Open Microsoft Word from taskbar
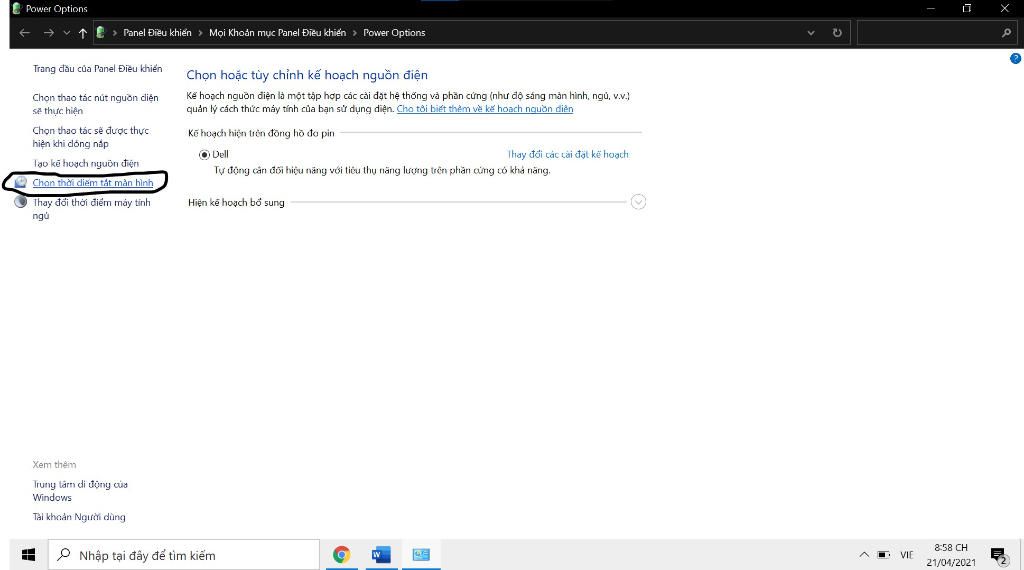This screenshot has height=570, width=1024. coord(381,555)
